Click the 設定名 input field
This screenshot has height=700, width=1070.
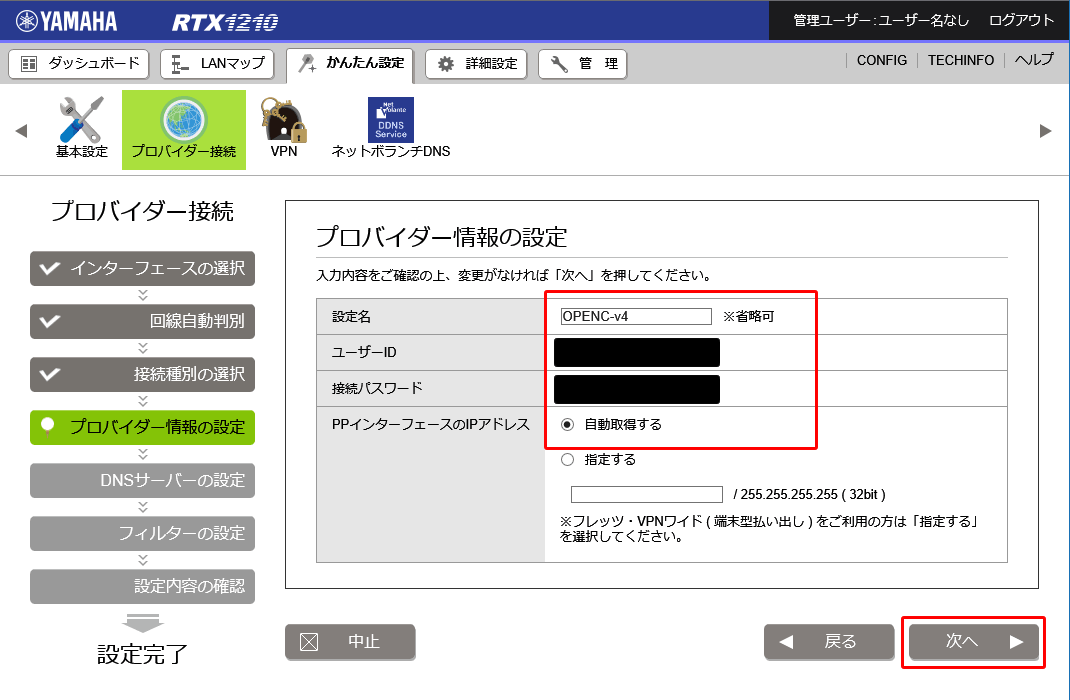coord(636,317)
